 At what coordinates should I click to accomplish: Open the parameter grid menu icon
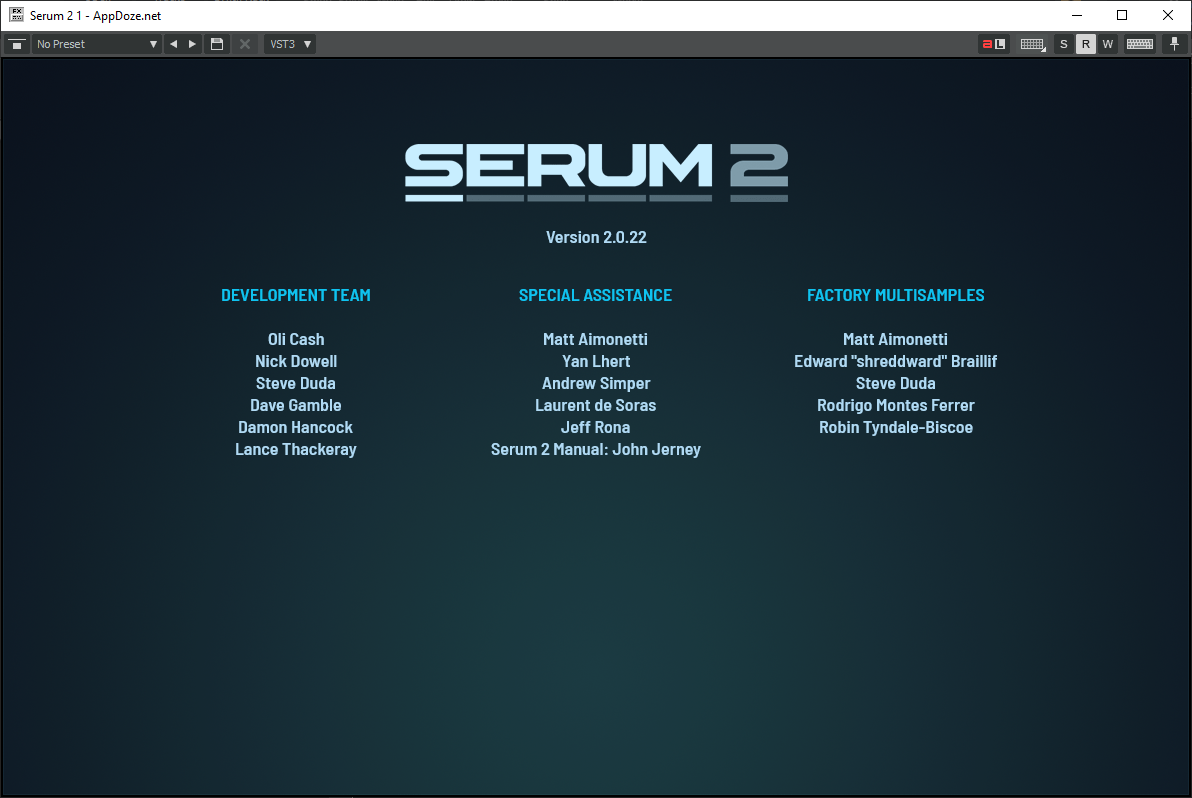coord(1032,44)
